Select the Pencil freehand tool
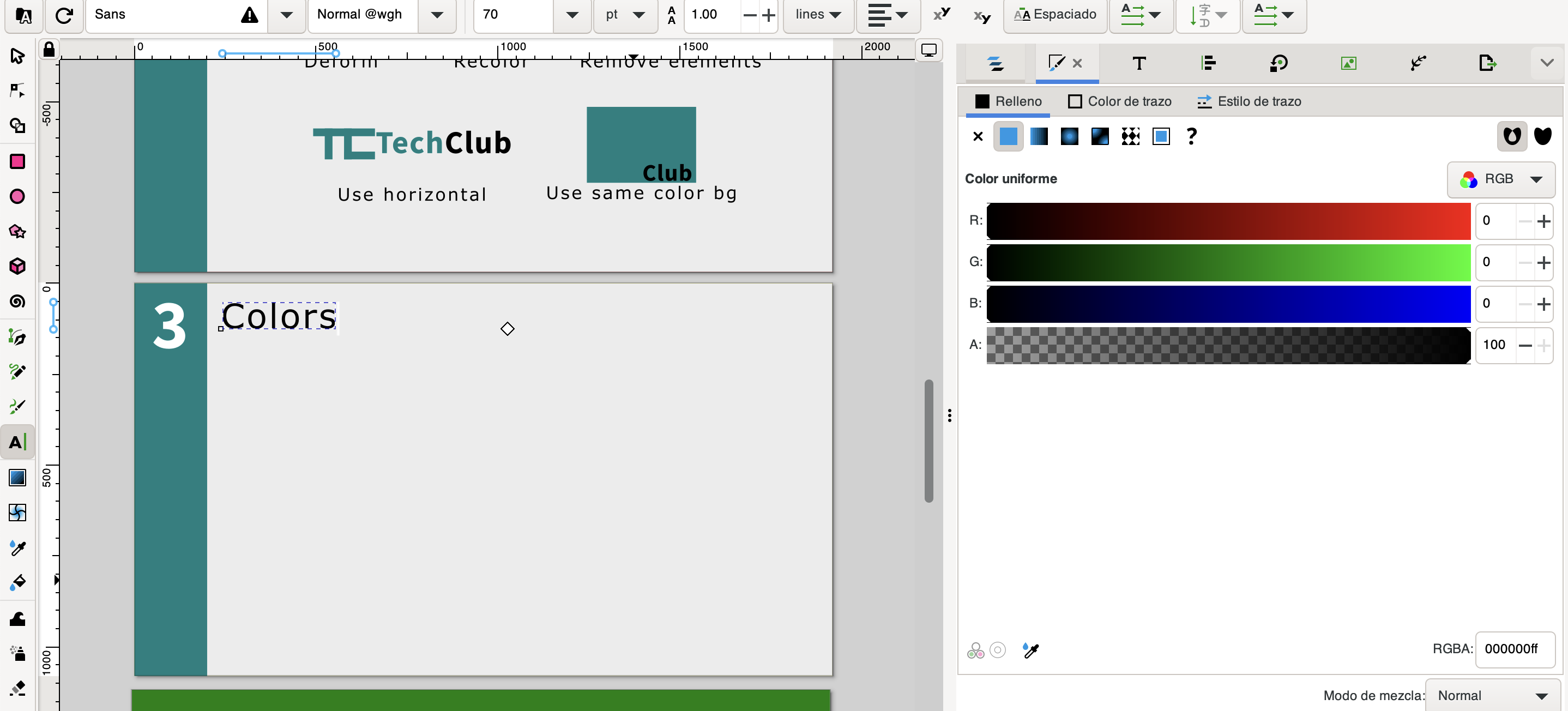The height and width of the screenshot is (711, 1568). 17,371
